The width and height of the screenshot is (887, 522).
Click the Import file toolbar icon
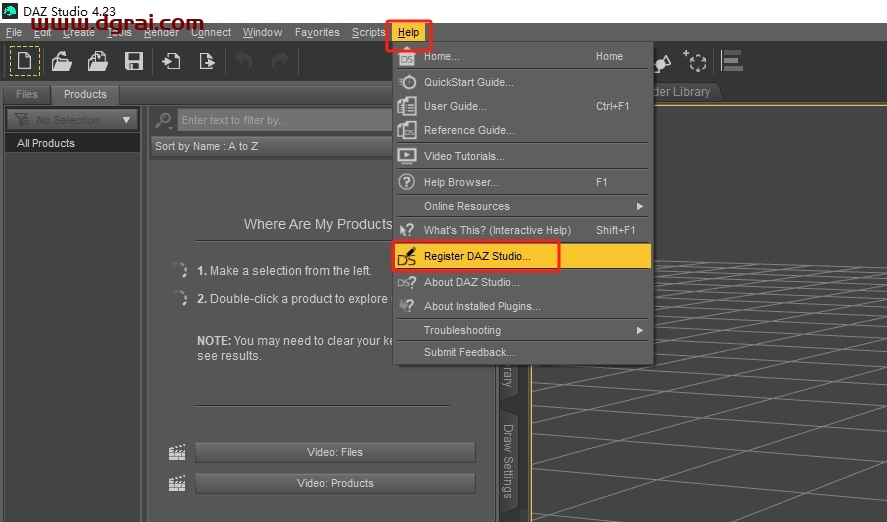[x=172, y=61]
